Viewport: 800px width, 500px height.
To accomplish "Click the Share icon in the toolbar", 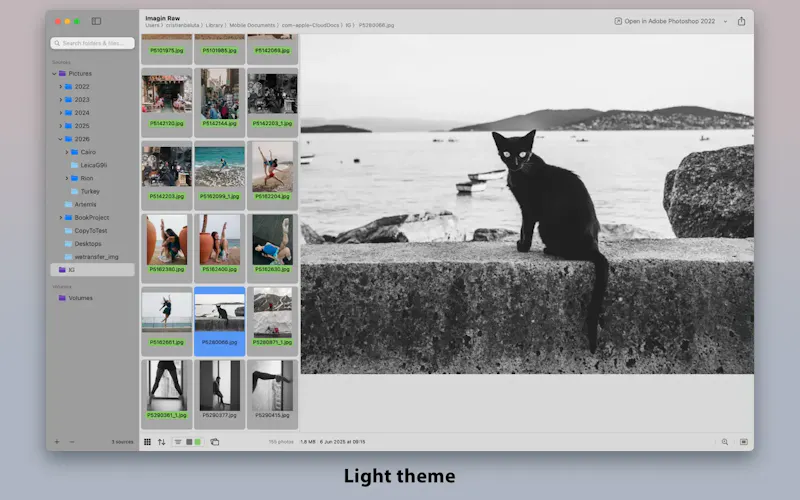I will point(741,21).
